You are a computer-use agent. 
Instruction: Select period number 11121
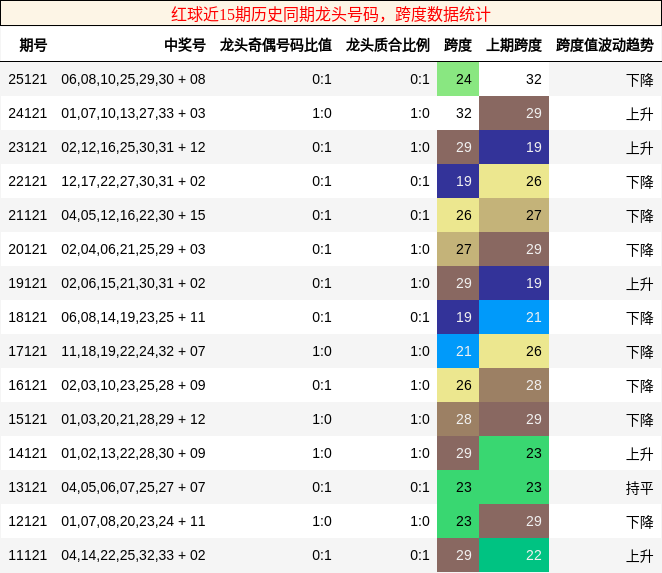point(27,555)
